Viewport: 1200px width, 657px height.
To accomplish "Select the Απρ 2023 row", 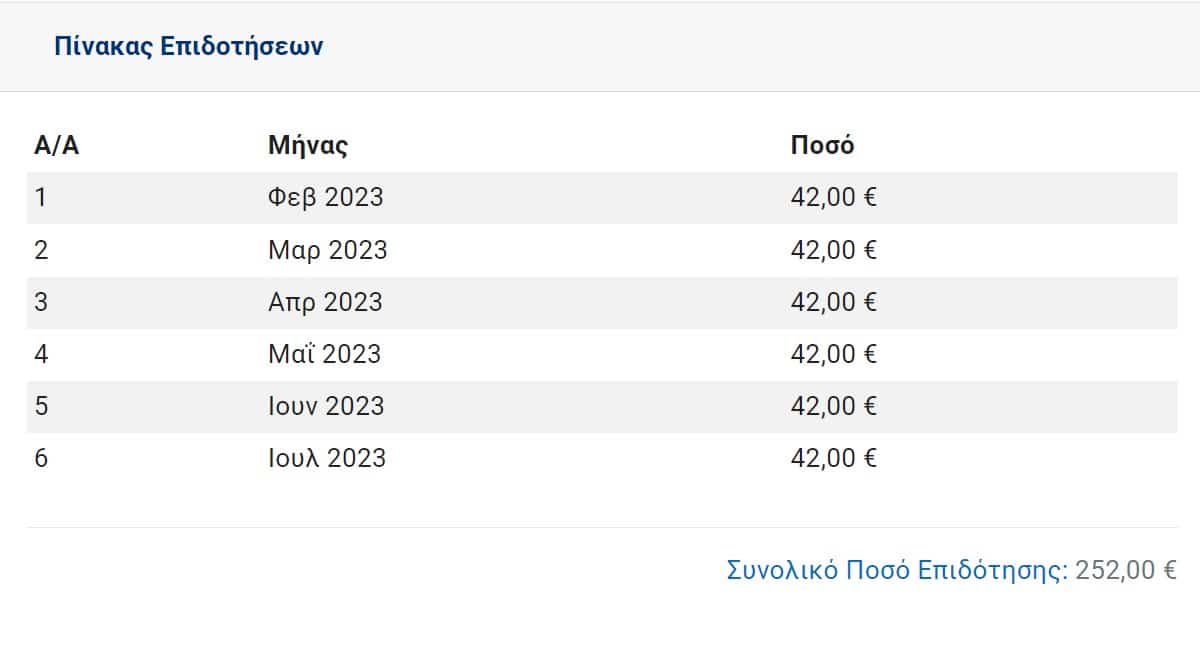I will [602, 302].
